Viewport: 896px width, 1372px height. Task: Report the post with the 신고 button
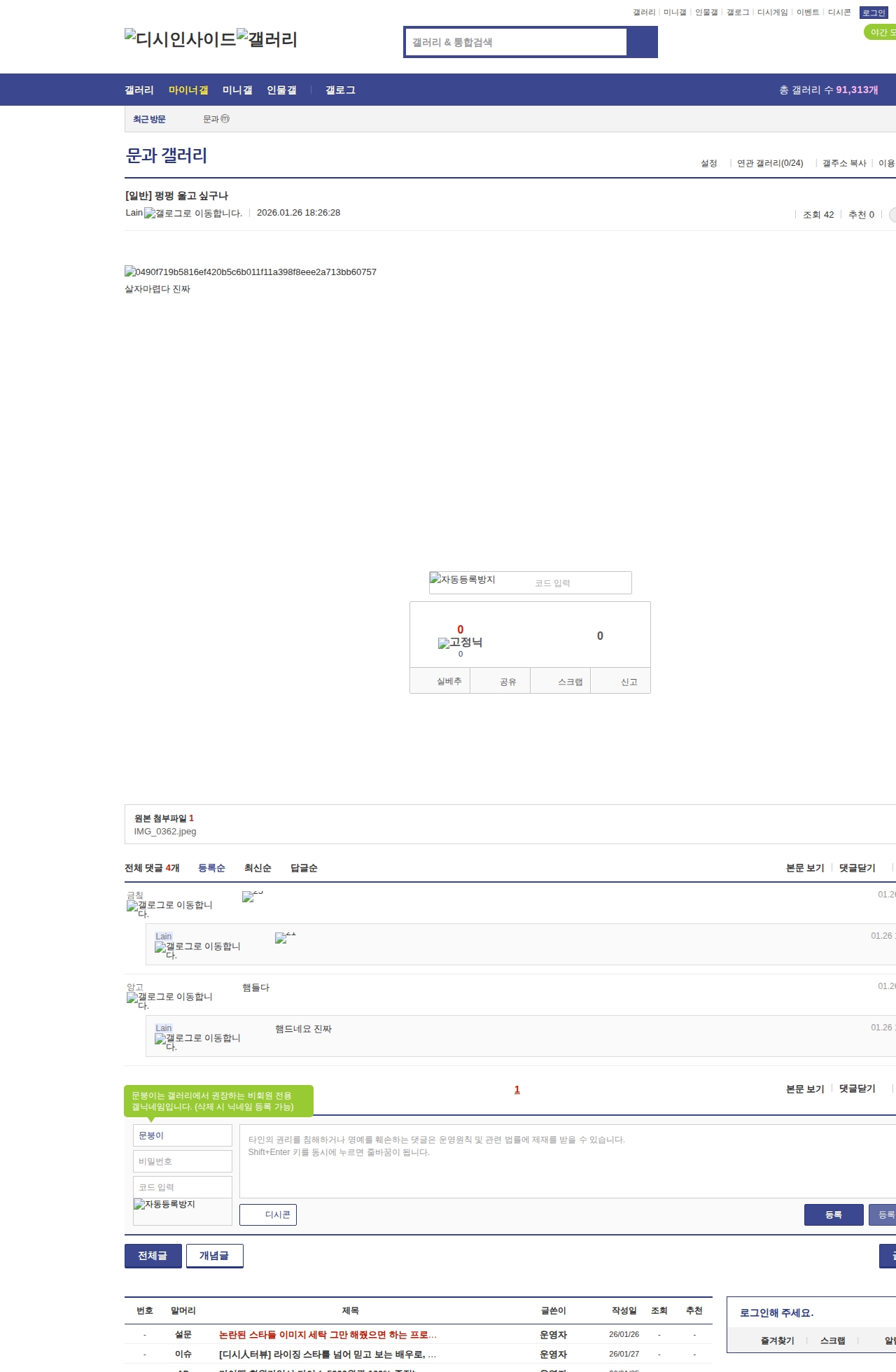point(621,681)
